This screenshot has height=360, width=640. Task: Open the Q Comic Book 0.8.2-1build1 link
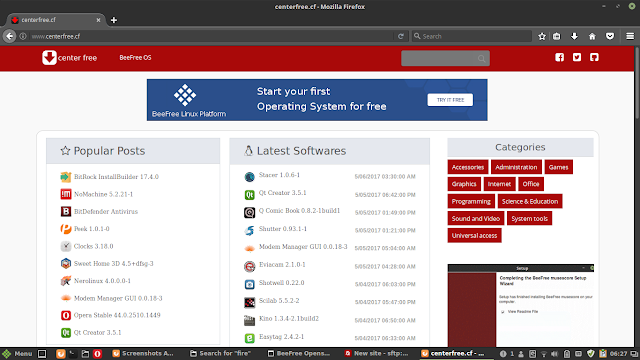299,211
